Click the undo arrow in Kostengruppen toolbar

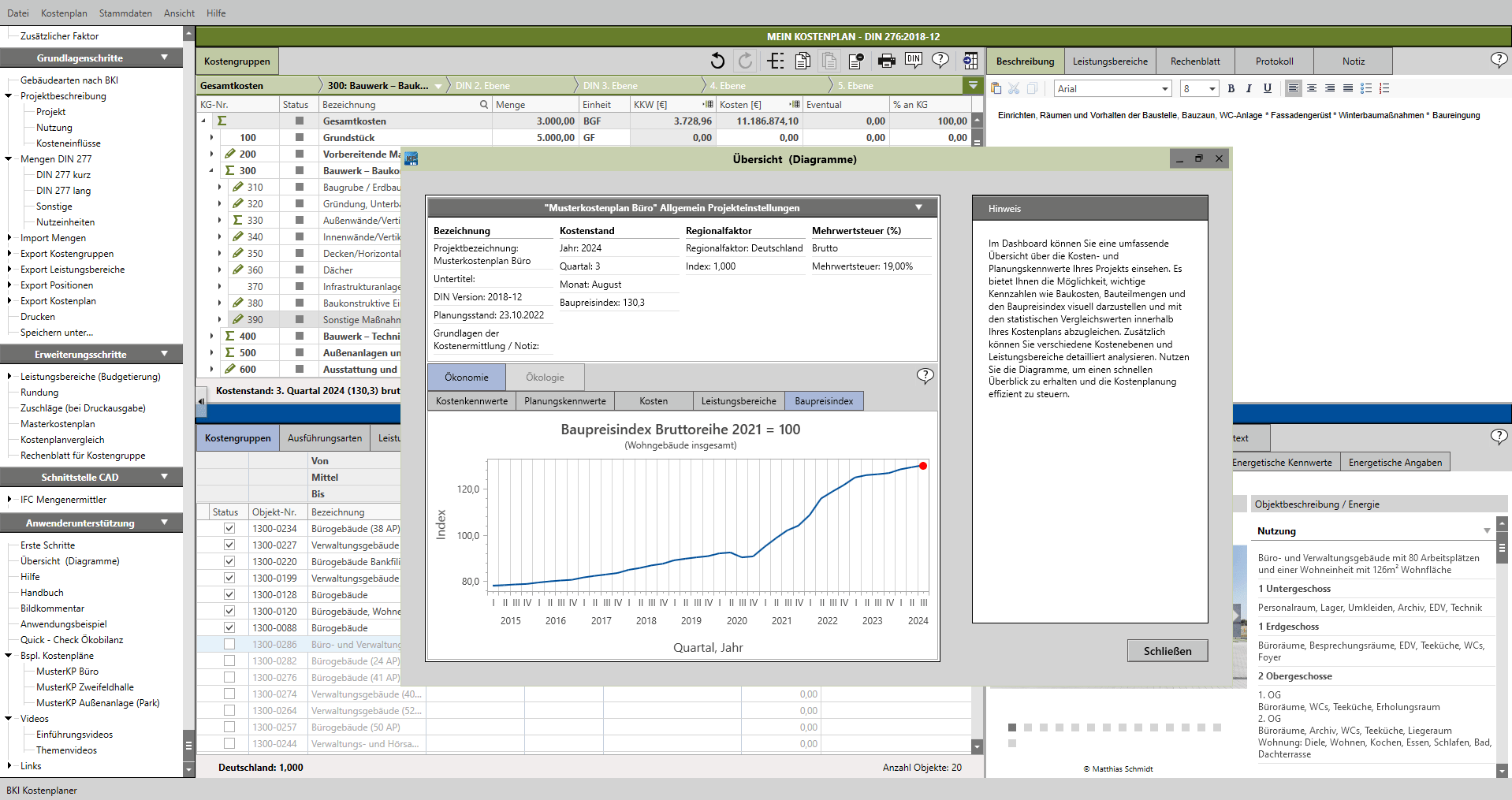[x=717, y=61]
